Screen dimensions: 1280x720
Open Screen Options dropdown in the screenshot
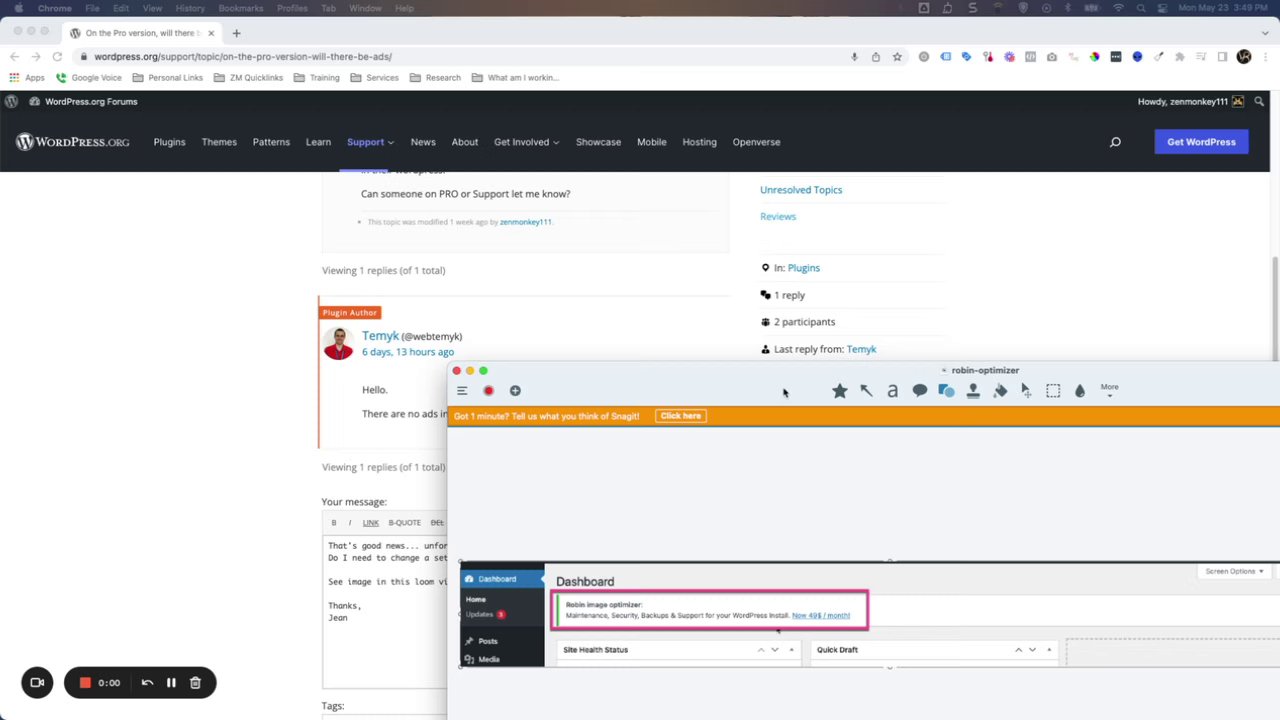[x=1235, y=571]
